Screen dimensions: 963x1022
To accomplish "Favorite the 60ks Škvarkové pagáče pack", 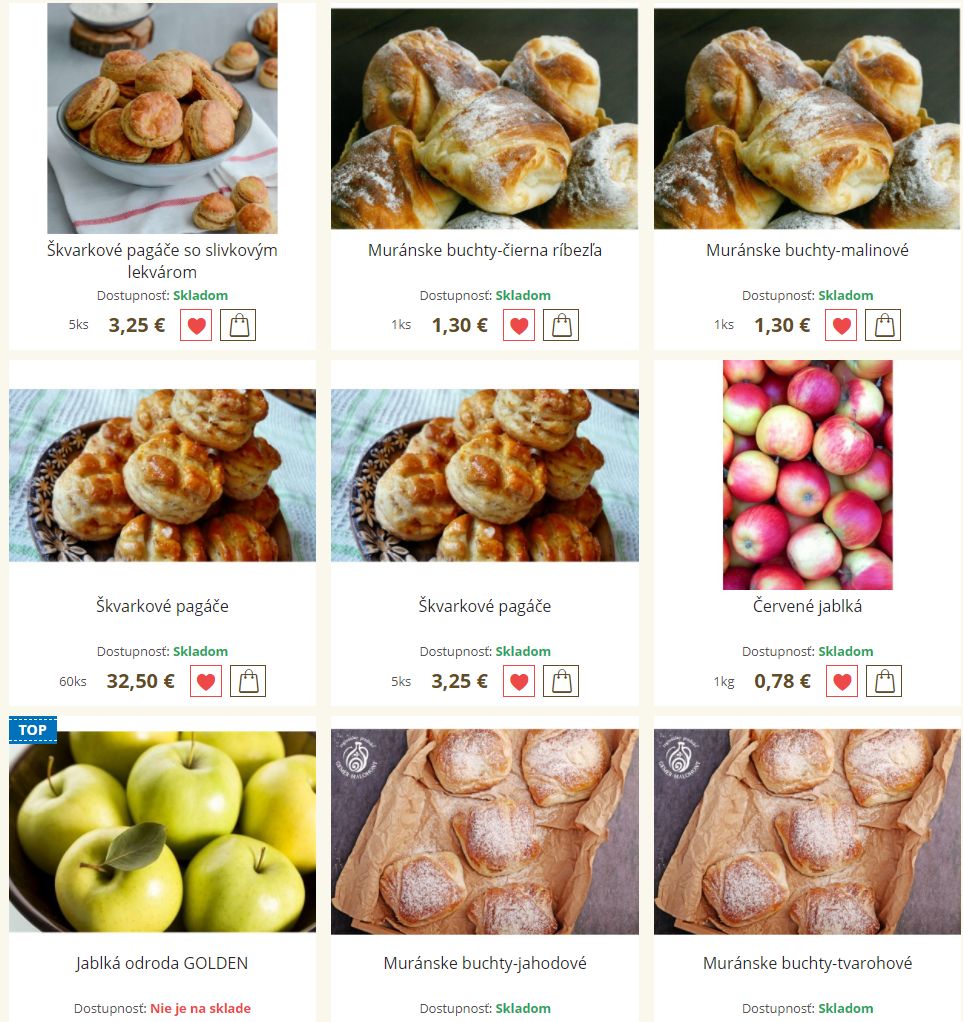I will click(x=206, y=681).
